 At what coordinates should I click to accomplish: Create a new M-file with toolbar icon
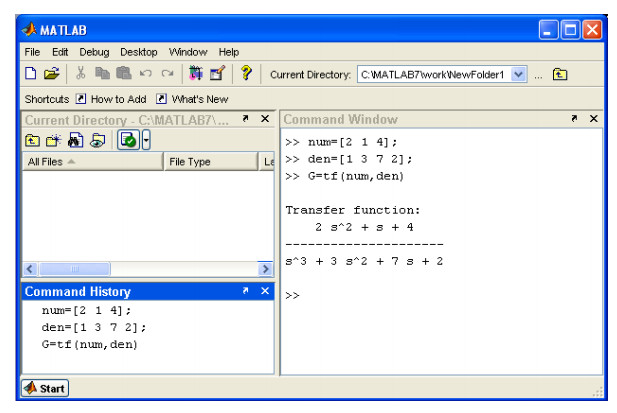coord(31,74)
